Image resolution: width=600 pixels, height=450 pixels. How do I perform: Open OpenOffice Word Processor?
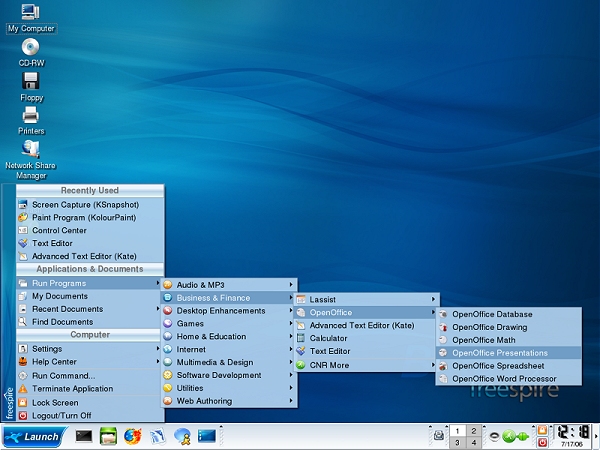(x=502, y=379)
